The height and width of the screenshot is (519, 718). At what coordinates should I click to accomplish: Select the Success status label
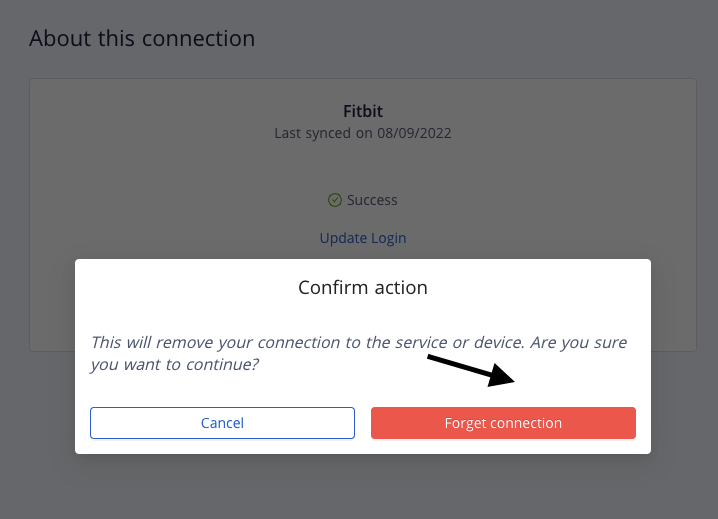click(x=372, y=200)
